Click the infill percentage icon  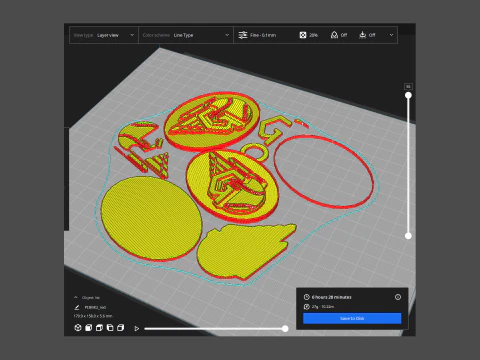303,35
